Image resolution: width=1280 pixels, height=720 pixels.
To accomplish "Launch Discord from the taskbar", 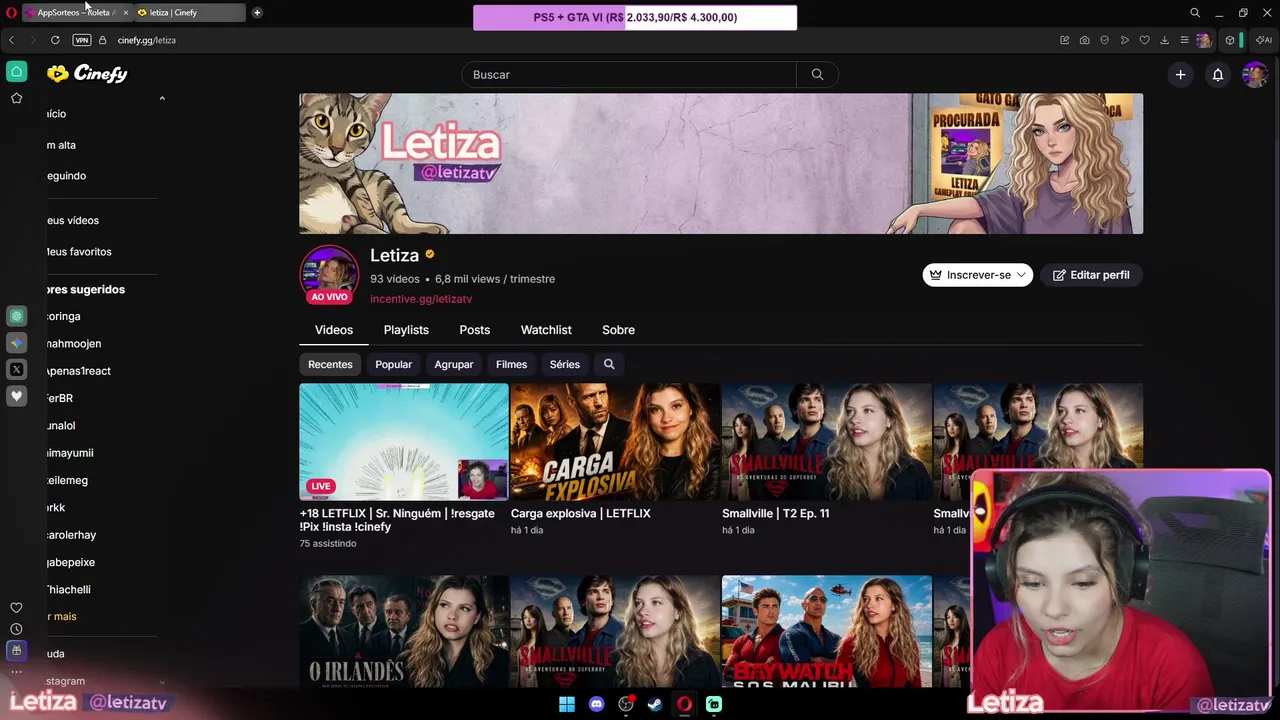I will coord(597,704).
